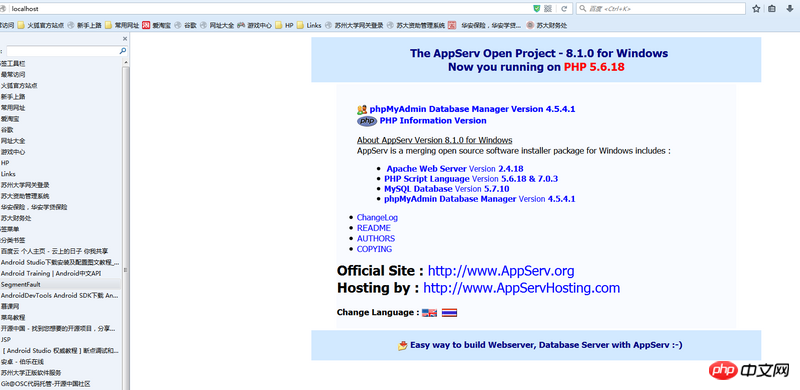Click the phpMyAdmin users icon on the page
Screen dimensions: 800x390
[x=362, y=109]
